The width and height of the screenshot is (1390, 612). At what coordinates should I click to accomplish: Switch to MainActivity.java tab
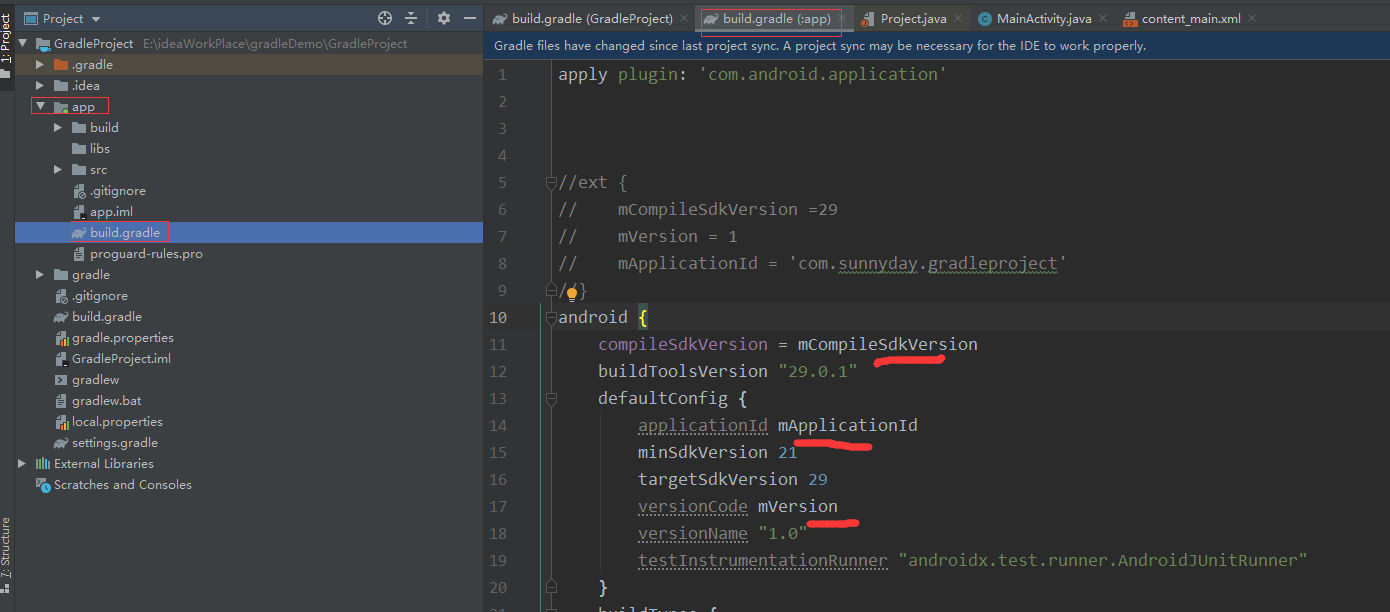pos(1044,19)
